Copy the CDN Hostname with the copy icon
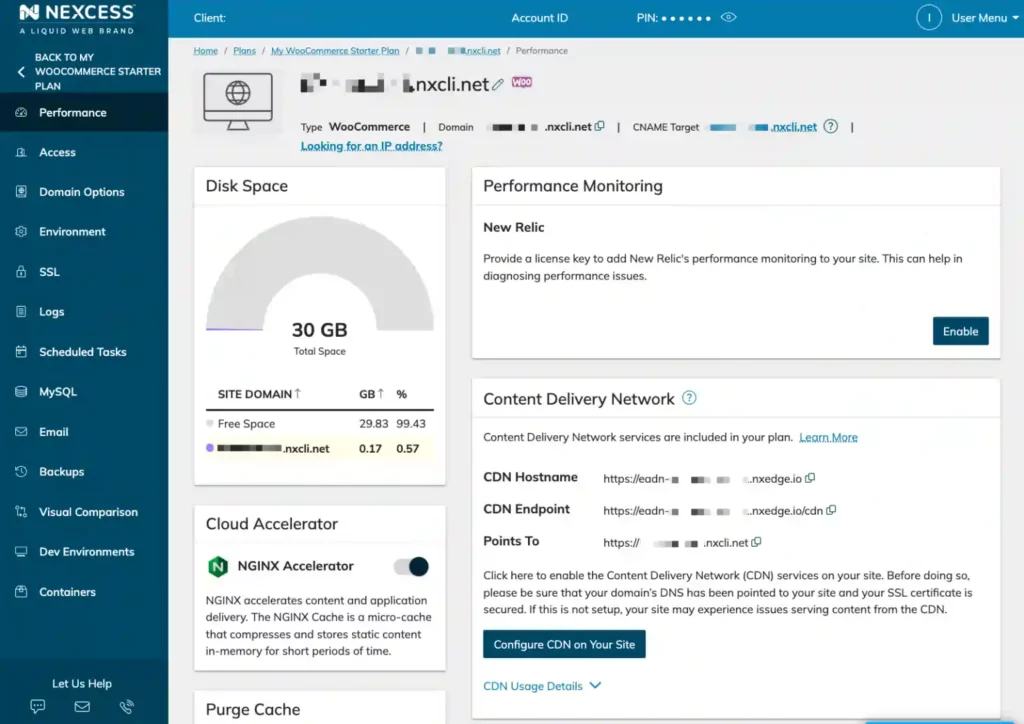This screenshot has height=724, width=1024. point(811,478)
